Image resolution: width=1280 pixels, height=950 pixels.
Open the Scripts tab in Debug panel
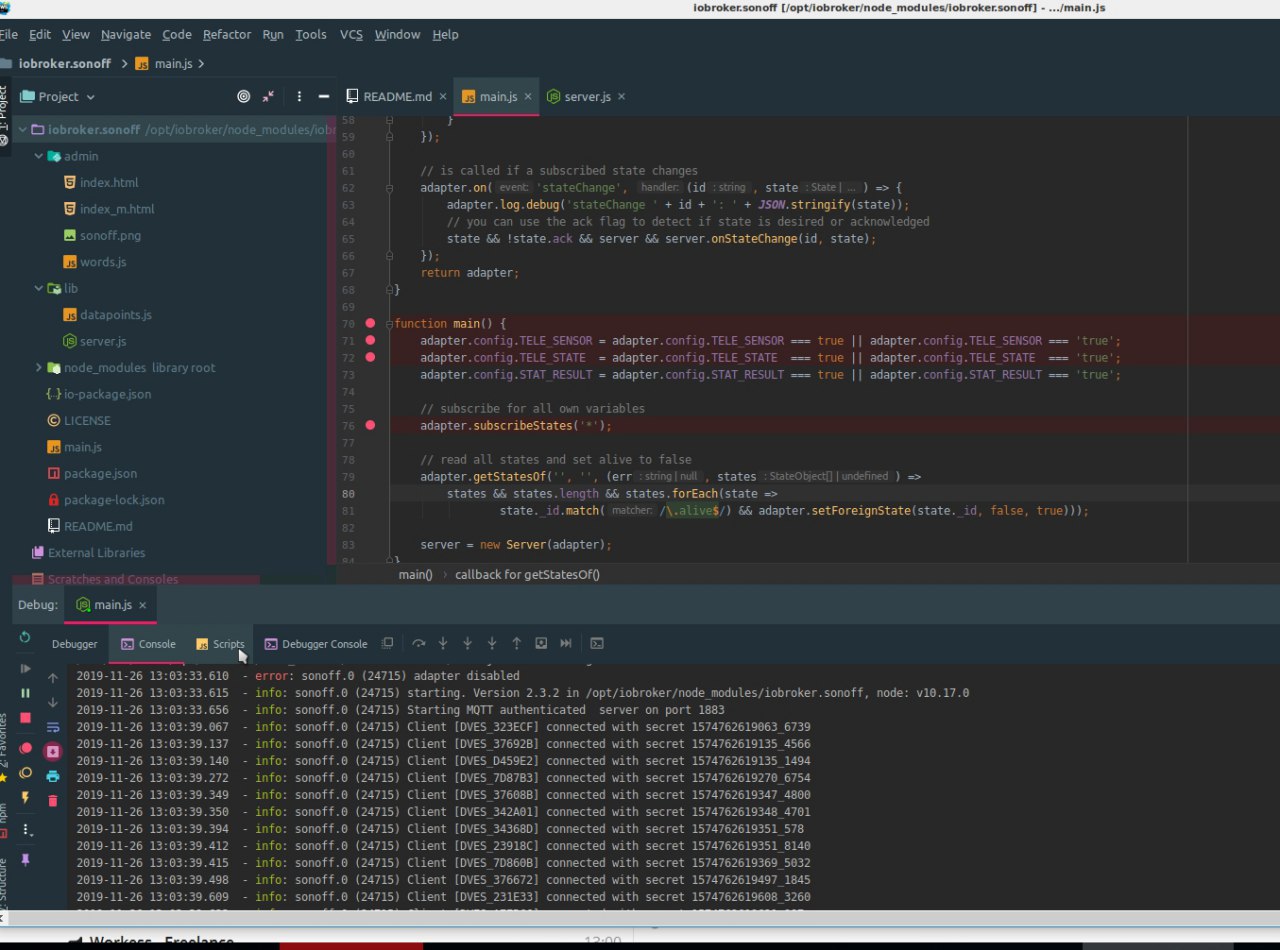220,644
